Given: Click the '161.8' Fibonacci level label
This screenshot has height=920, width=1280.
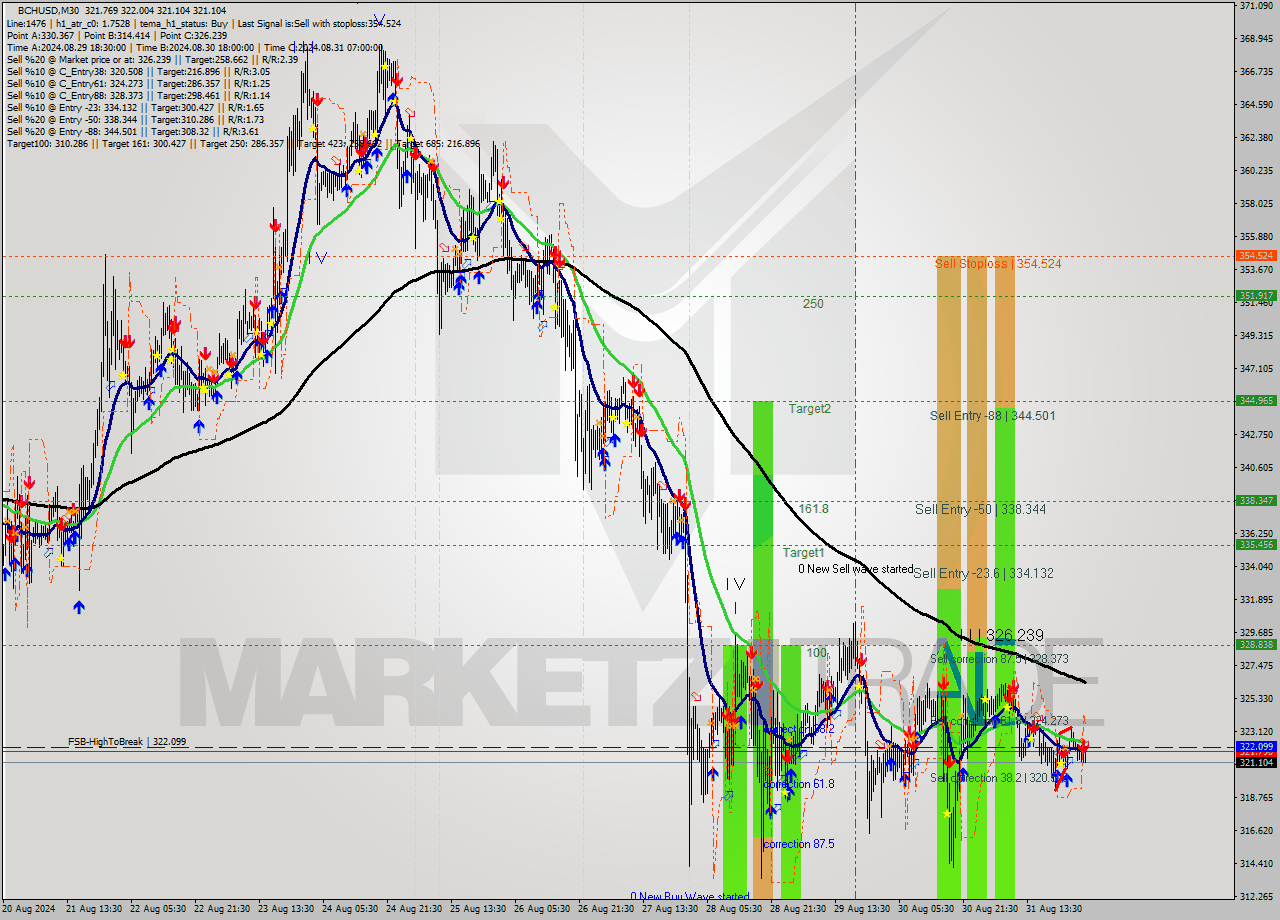Looking at the screenshot, I should click(813, 510).
